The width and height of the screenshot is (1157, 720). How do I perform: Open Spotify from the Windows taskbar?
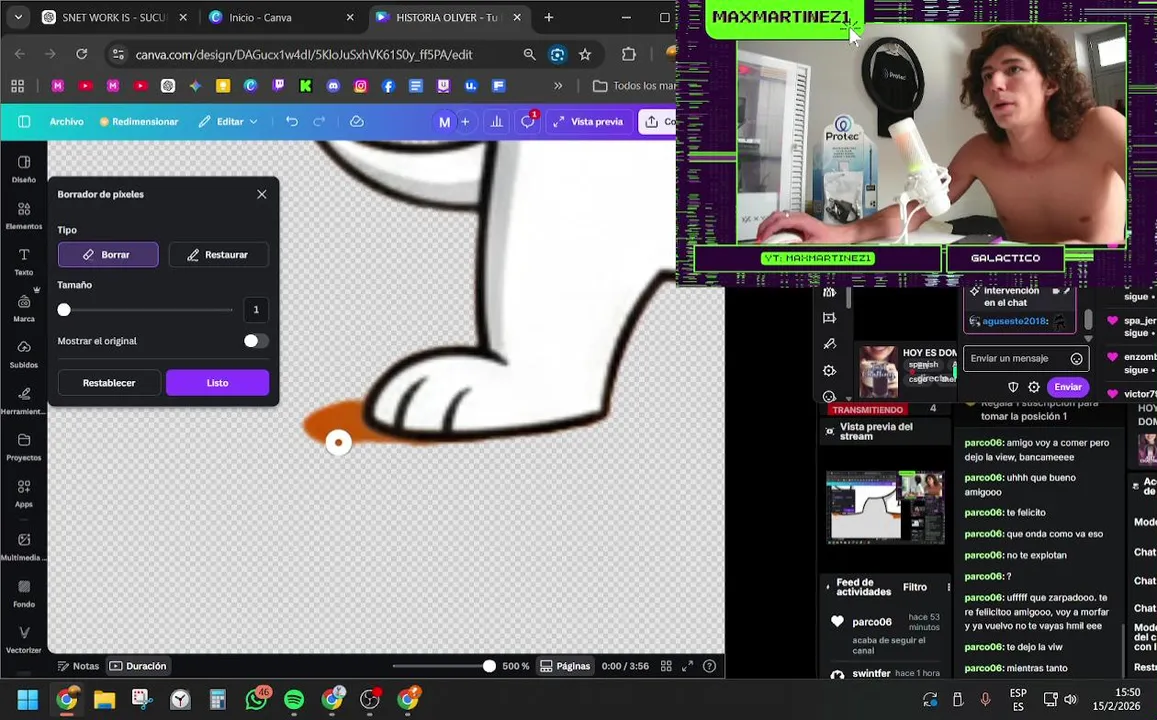tap(294, 699)
